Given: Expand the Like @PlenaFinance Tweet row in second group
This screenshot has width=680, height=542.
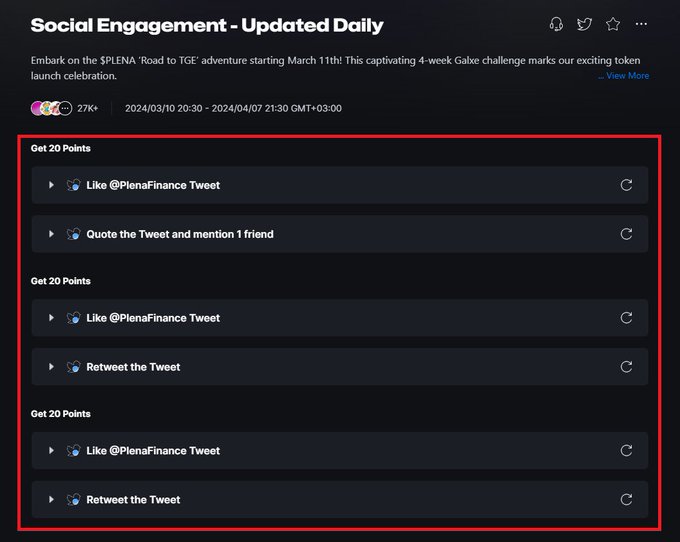Looking at the screenshot, I should point(51,318).
